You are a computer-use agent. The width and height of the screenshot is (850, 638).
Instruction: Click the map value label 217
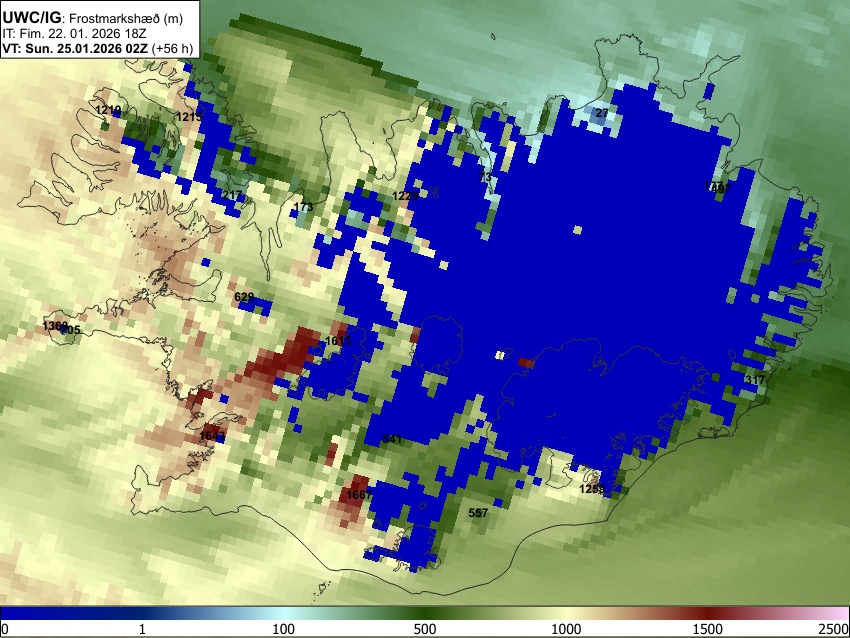click(232, 195)
